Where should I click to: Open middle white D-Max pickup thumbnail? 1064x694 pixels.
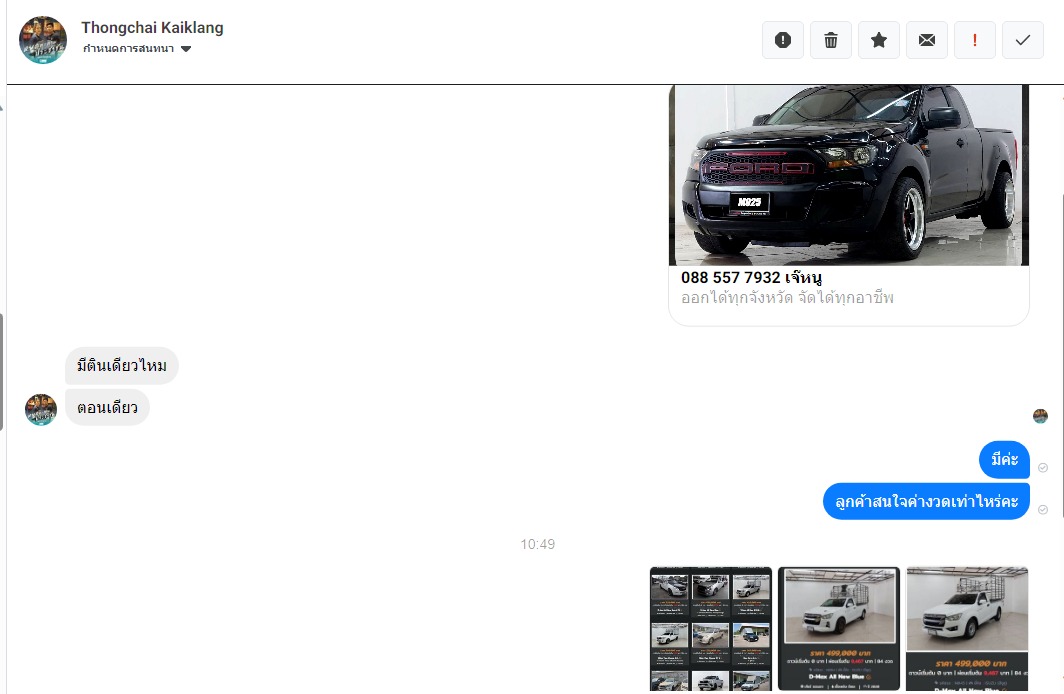(839, 629)
